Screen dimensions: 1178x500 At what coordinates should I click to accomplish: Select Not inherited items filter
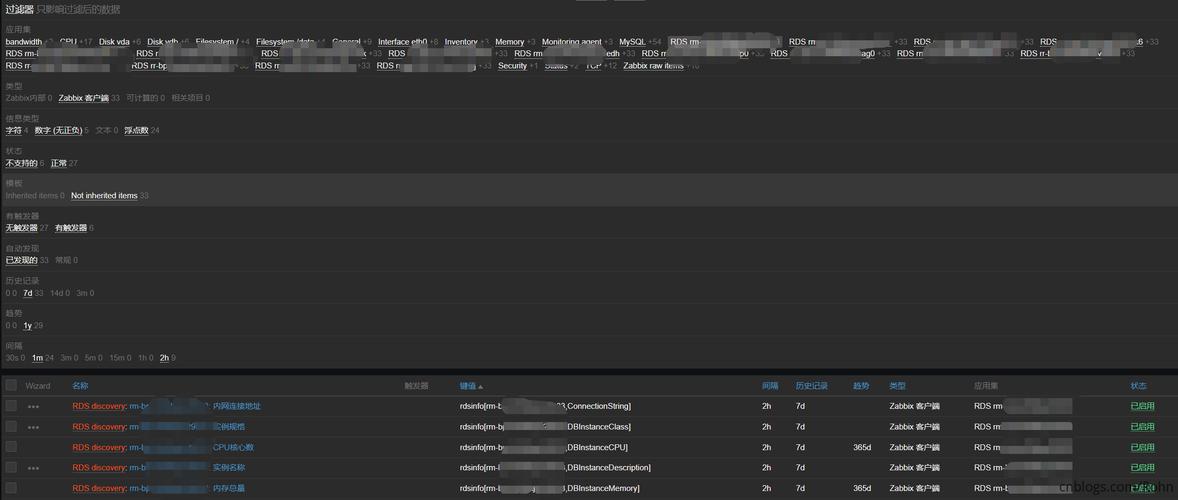click(104, 195)
